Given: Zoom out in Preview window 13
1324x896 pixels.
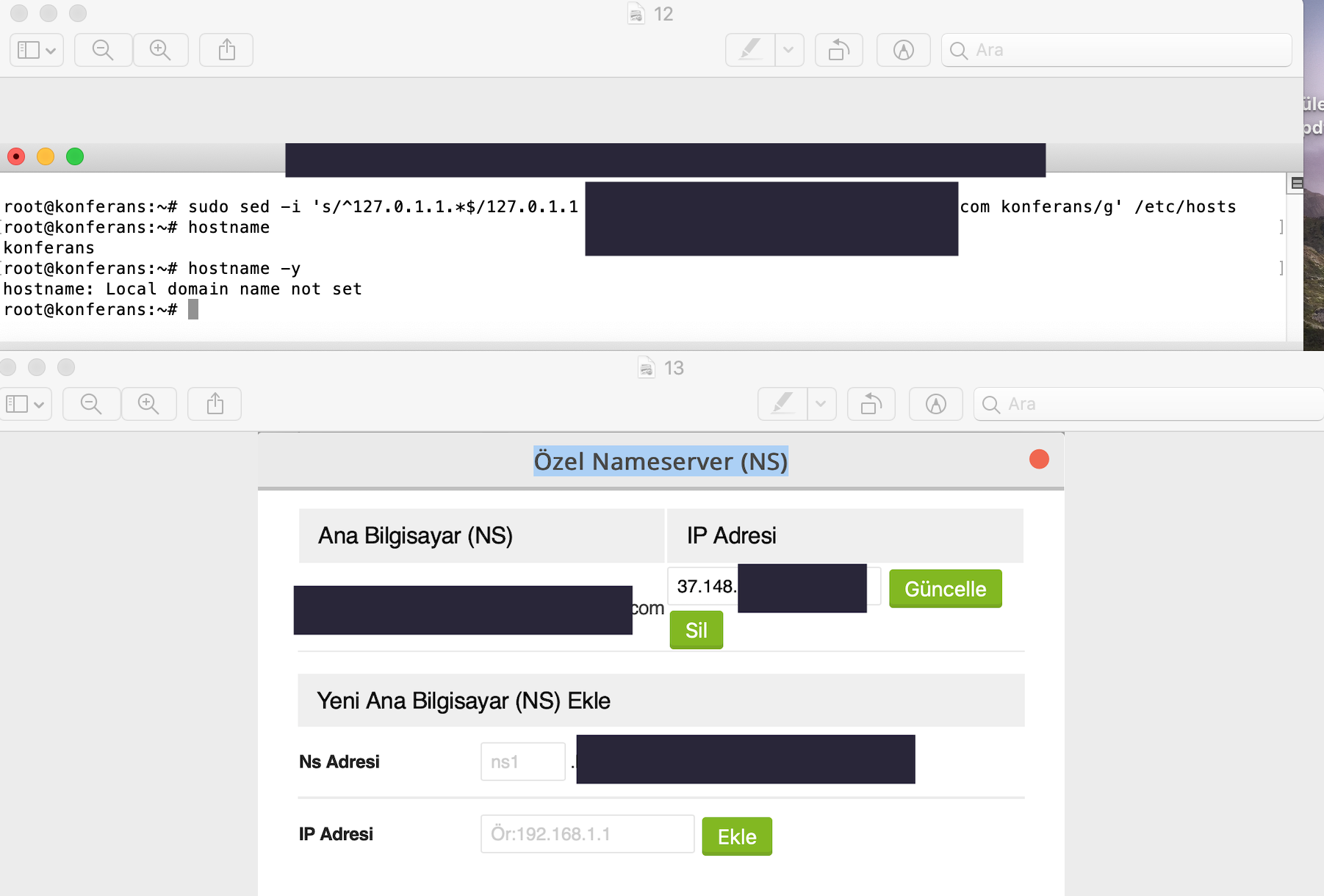Looking at the screenshot, I should (x=91, y=404).
